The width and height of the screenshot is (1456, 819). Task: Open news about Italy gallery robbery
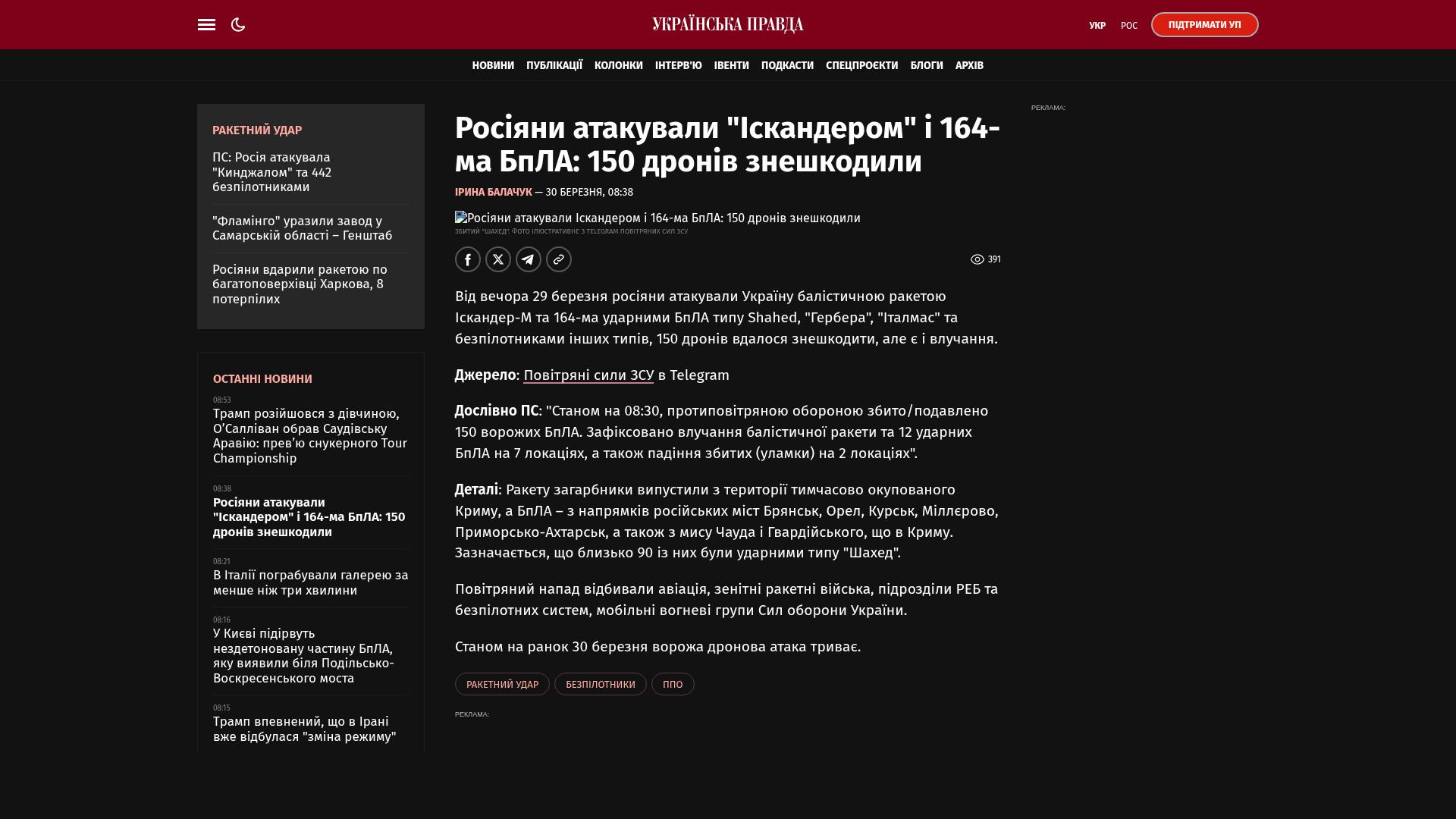310,582
